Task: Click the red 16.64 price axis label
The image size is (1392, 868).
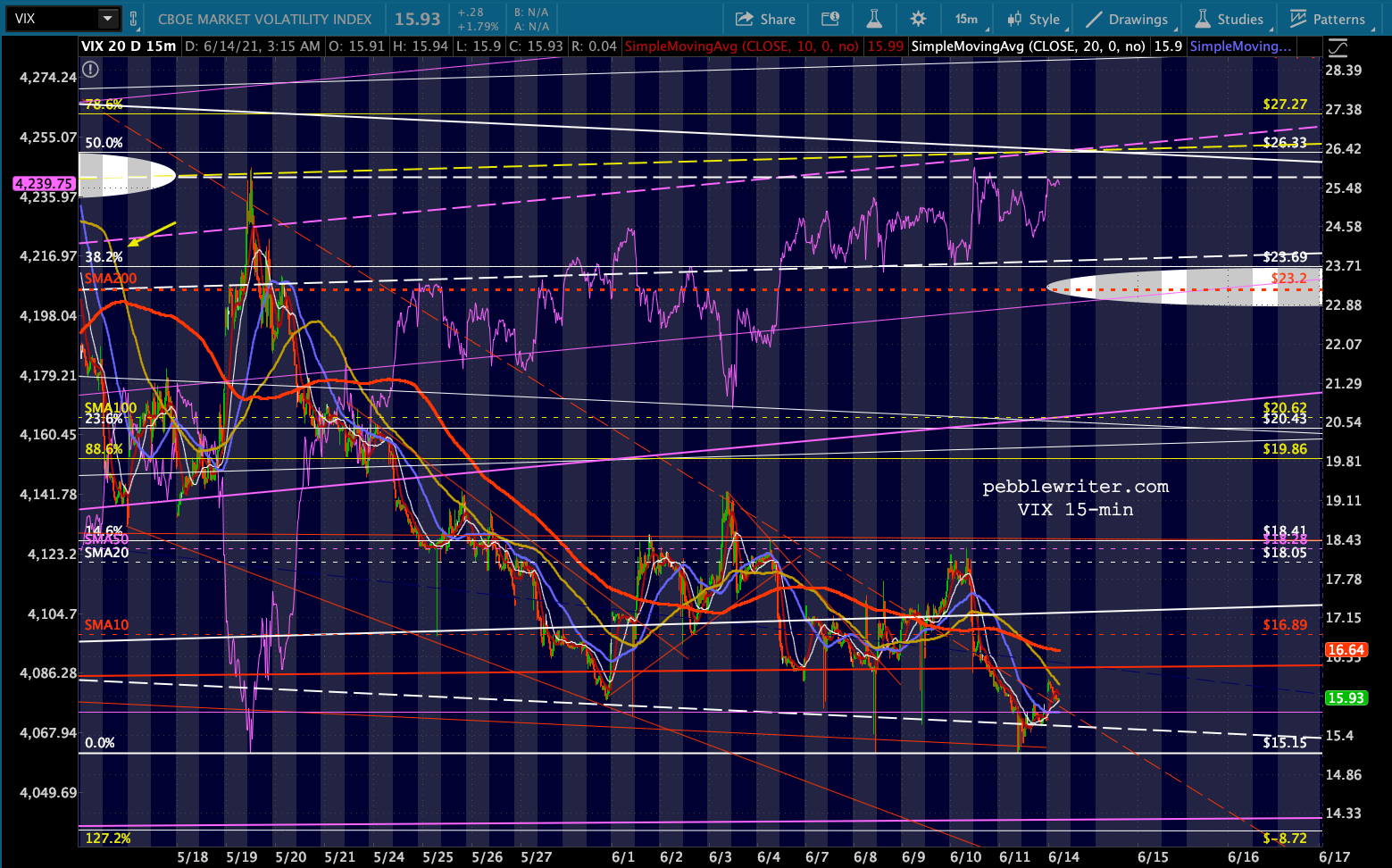Action: pos(1346,650)
